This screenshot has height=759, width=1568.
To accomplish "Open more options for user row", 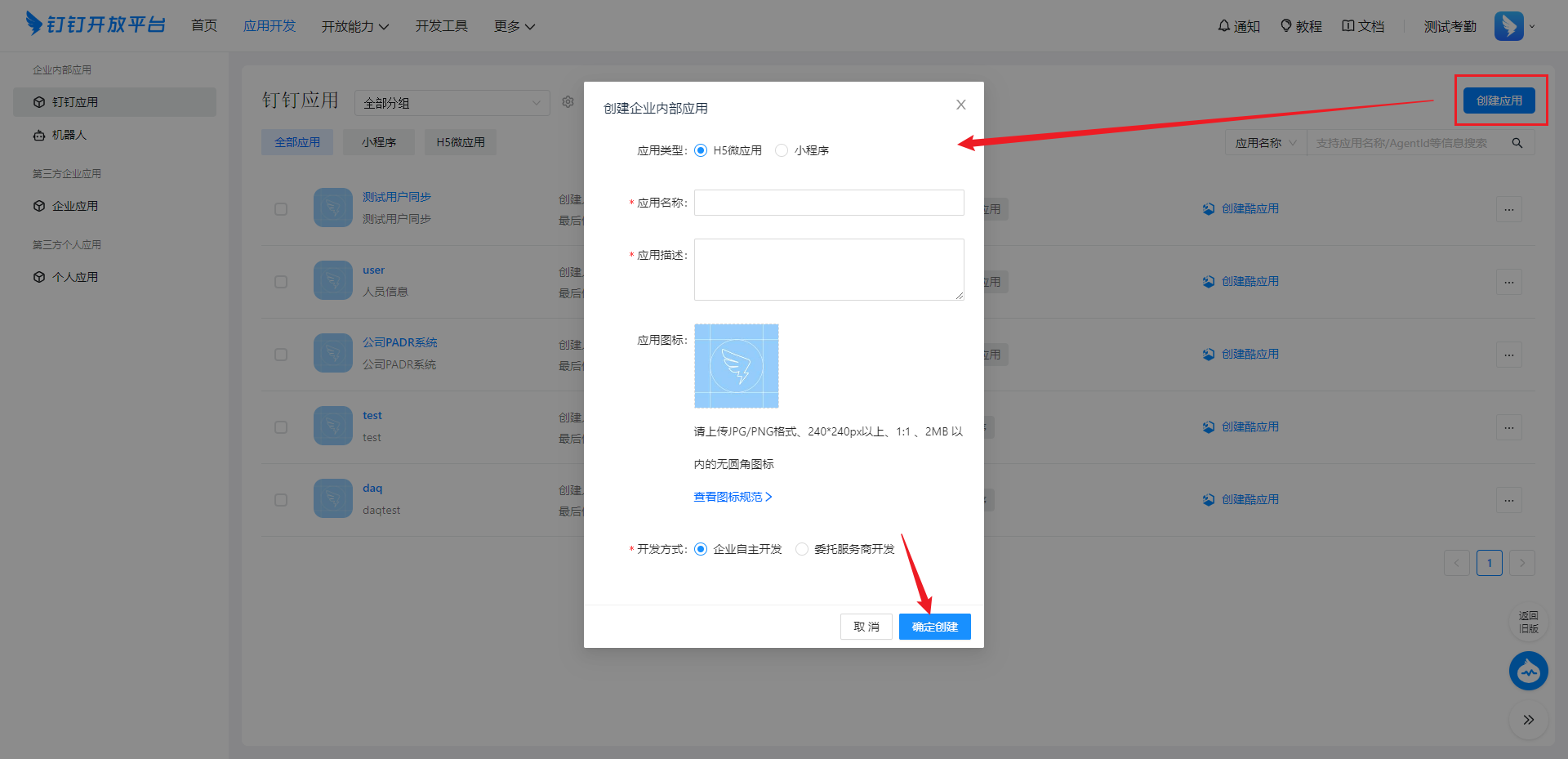I will [1509, 282].
